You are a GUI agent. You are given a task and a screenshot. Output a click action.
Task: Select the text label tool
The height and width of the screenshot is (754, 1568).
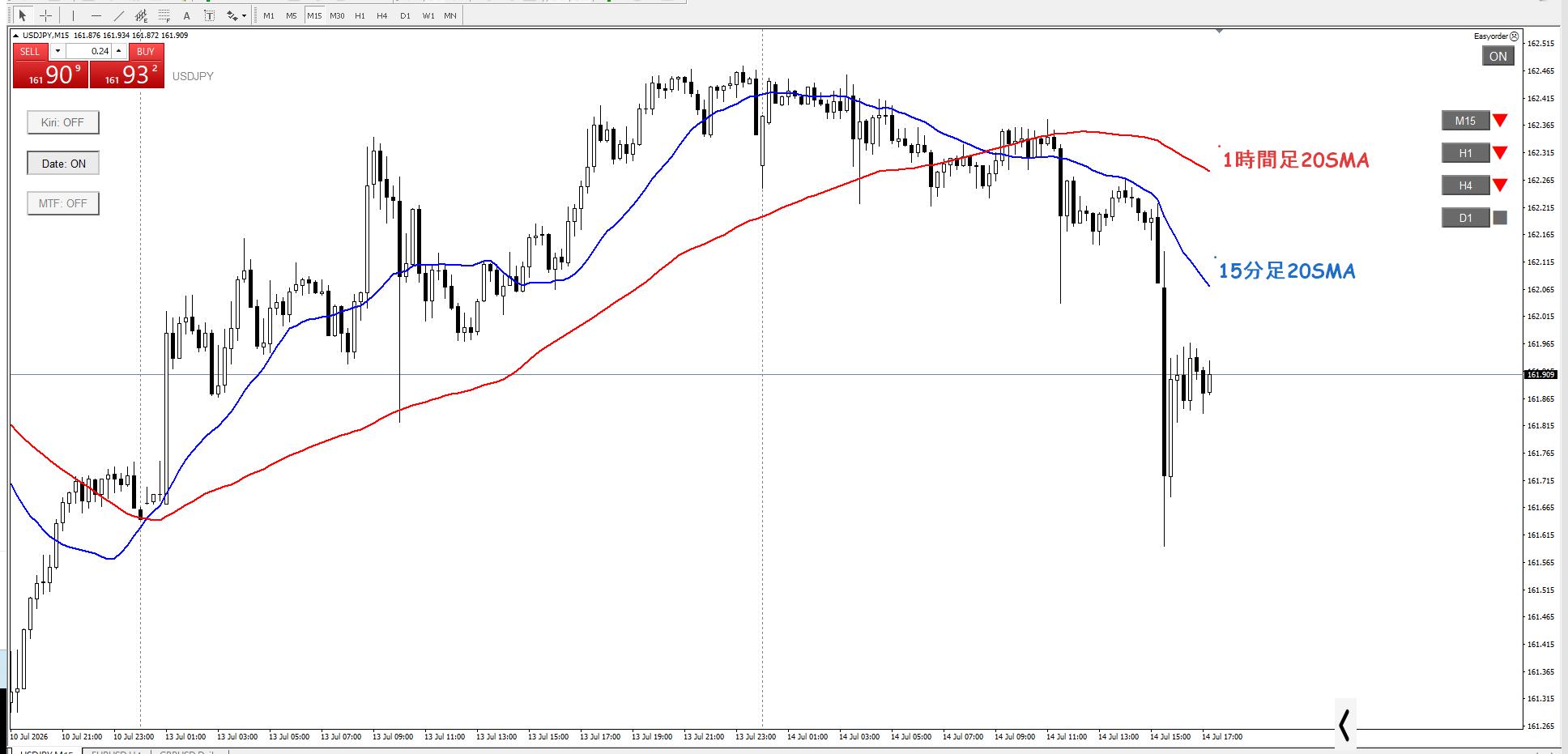[x=210, y=15]
